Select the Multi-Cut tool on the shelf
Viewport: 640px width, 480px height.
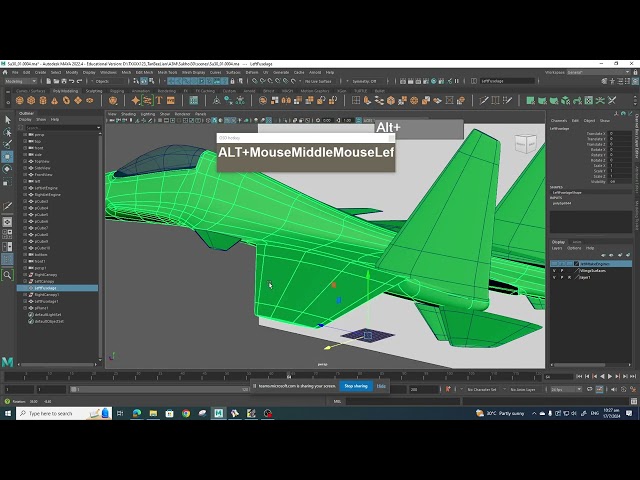coord(484,100)
